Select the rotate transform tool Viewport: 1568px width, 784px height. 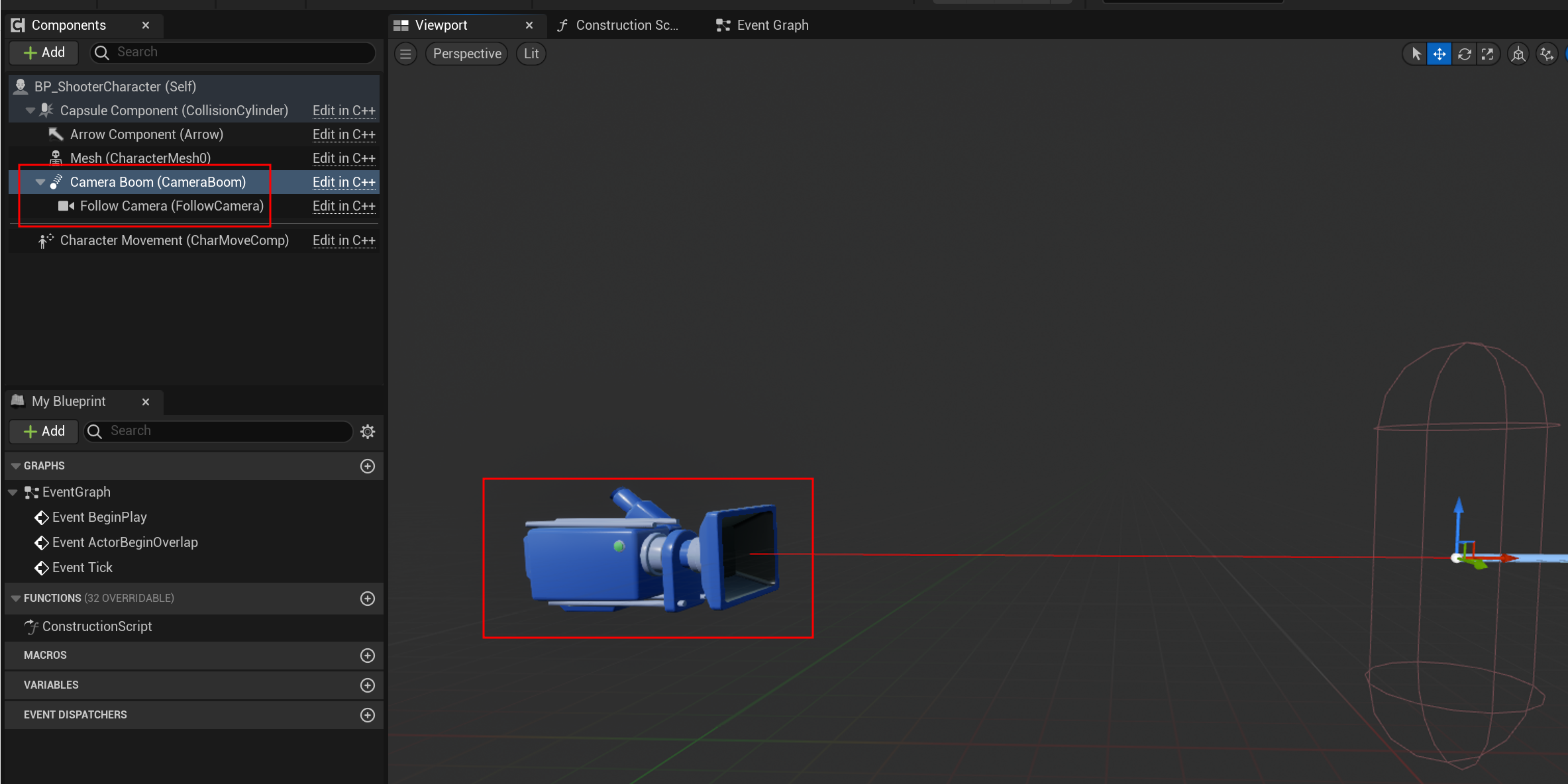tap(1464, 54)
